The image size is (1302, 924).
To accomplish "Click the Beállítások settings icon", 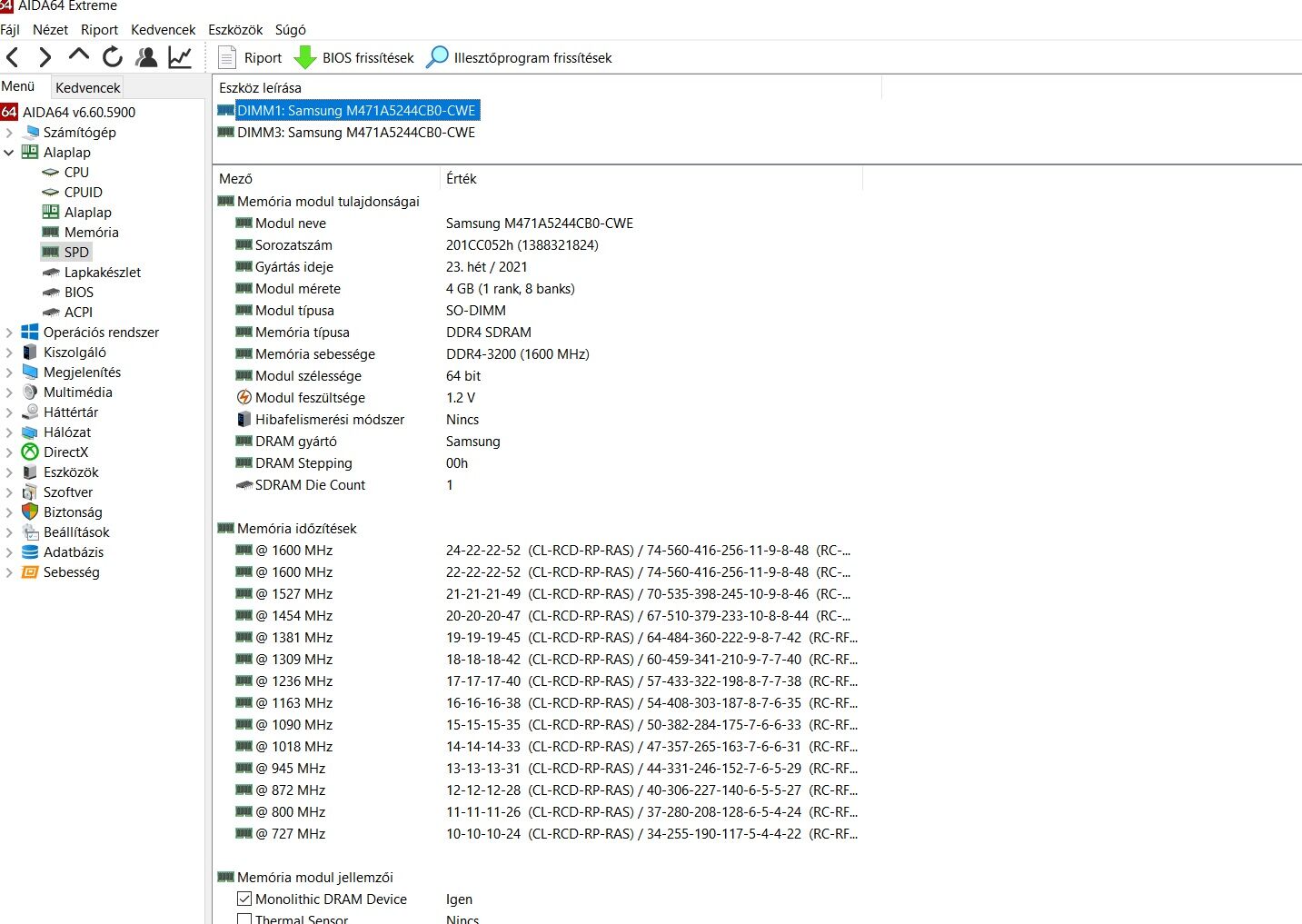I will pos(30,532).
